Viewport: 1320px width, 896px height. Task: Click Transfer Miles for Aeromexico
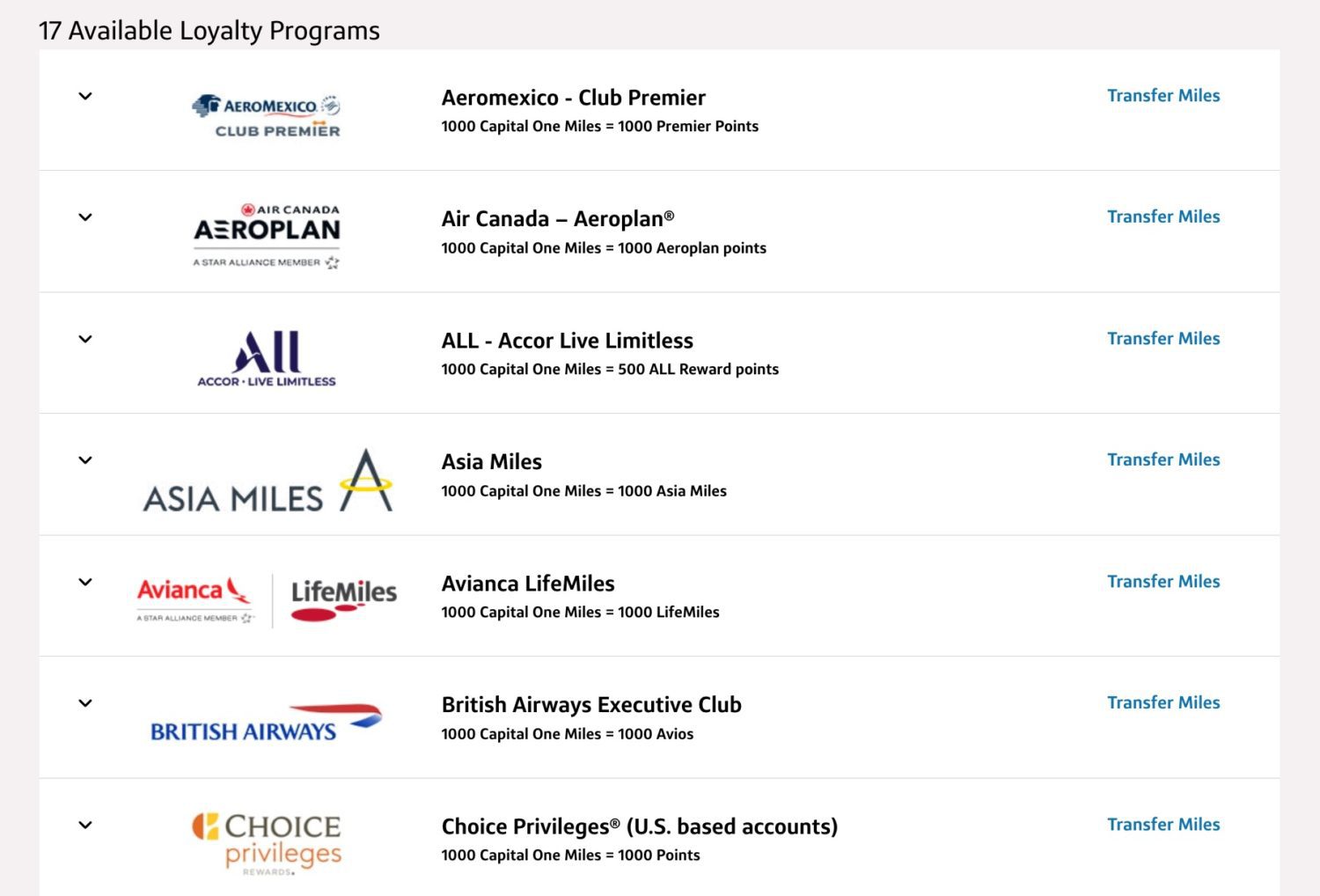[1163, 96]
